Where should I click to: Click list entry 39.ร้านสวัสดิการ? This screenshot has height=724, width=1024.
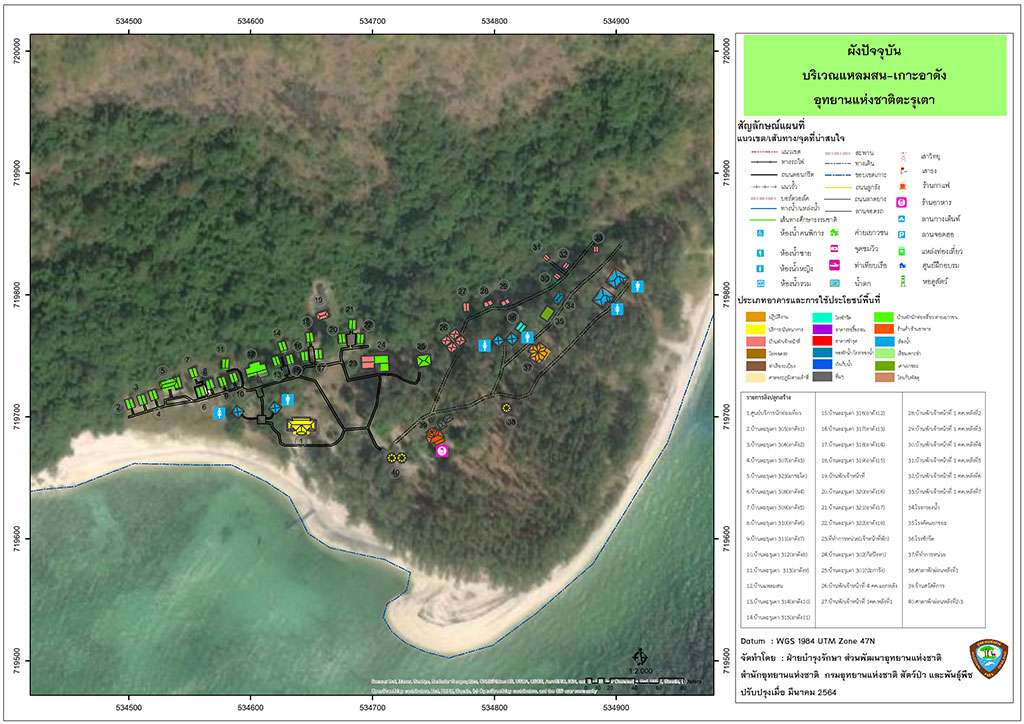[x=926, y=586]
